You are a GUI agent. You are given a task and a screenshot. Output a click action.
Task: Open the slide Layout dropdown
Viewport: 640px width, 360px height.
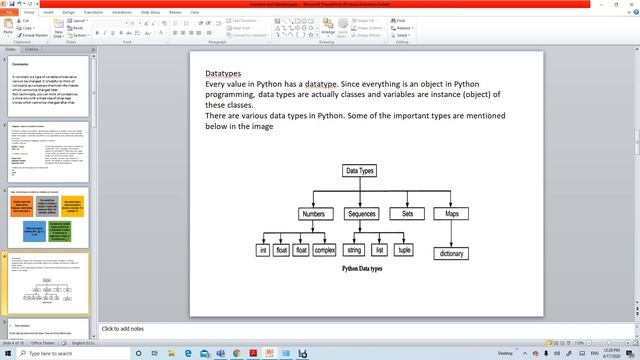[x=78, y=20]
